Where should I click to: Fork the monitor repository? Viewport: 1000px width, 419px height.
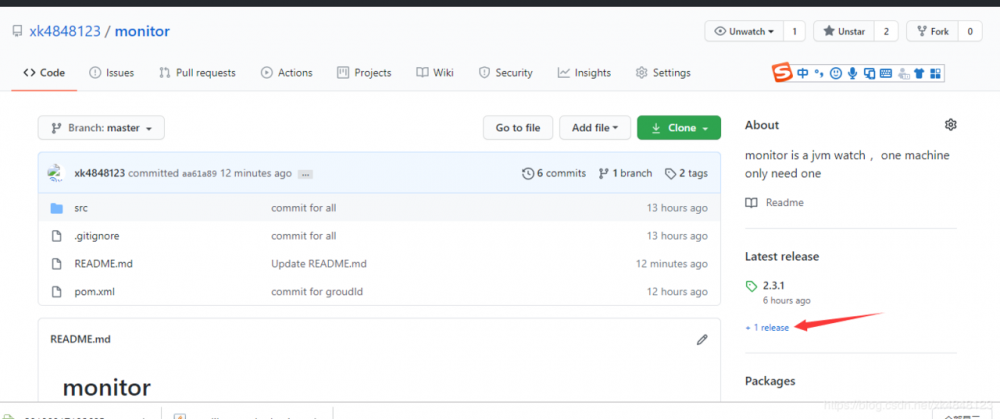[x=932, y=31]
